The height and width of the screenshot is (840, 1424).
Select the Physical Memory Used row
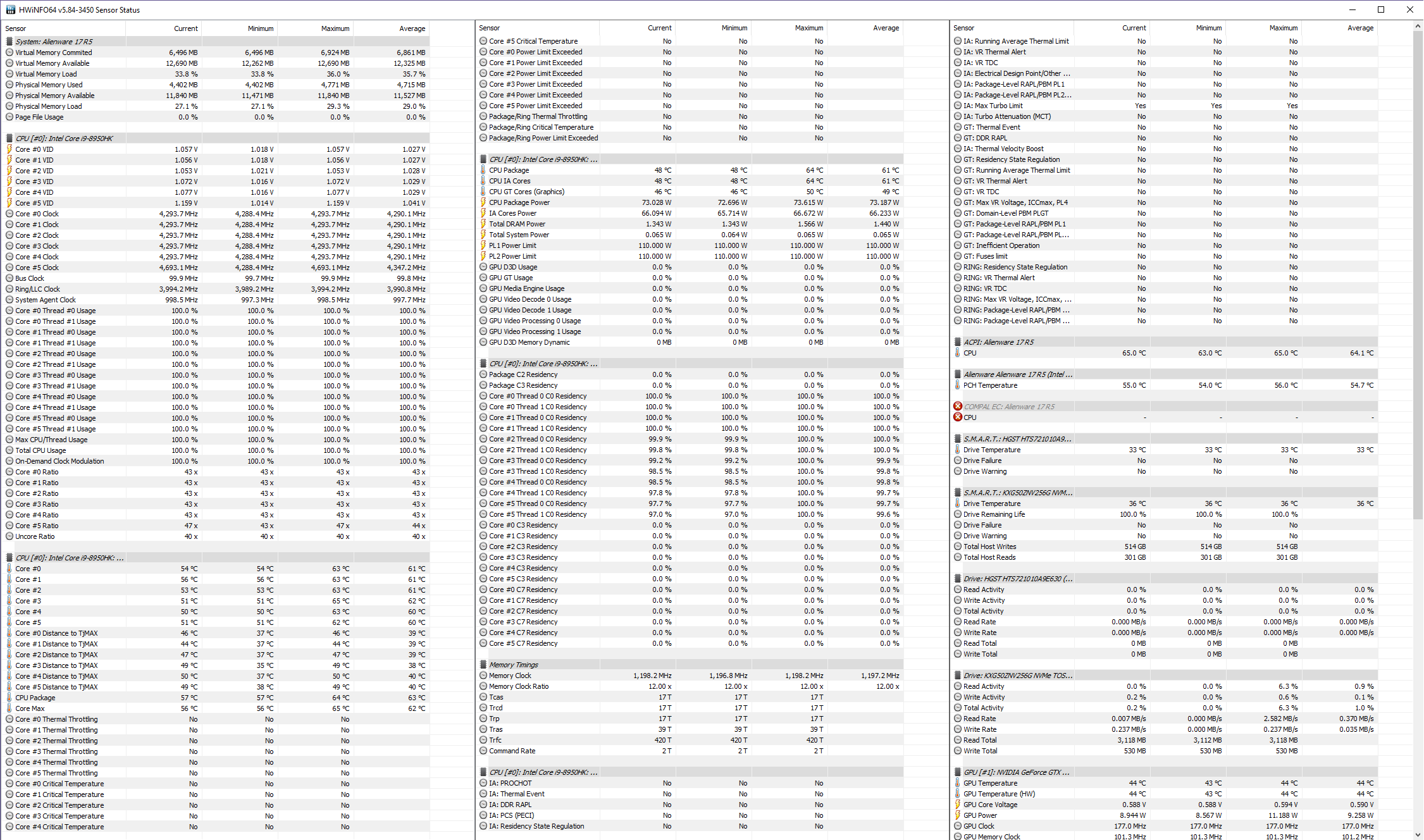216,85
